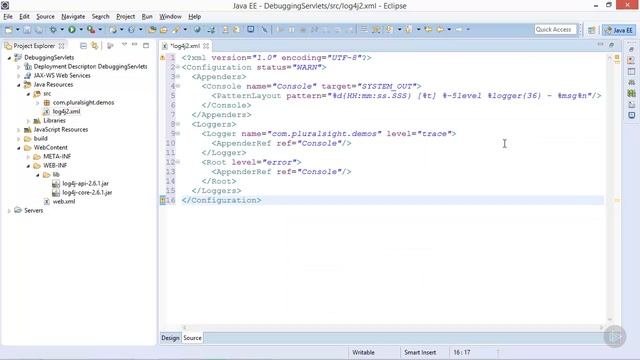640x360 pixels.
Task: Click Smart Insert in status bar
Action: click(420, 352)
